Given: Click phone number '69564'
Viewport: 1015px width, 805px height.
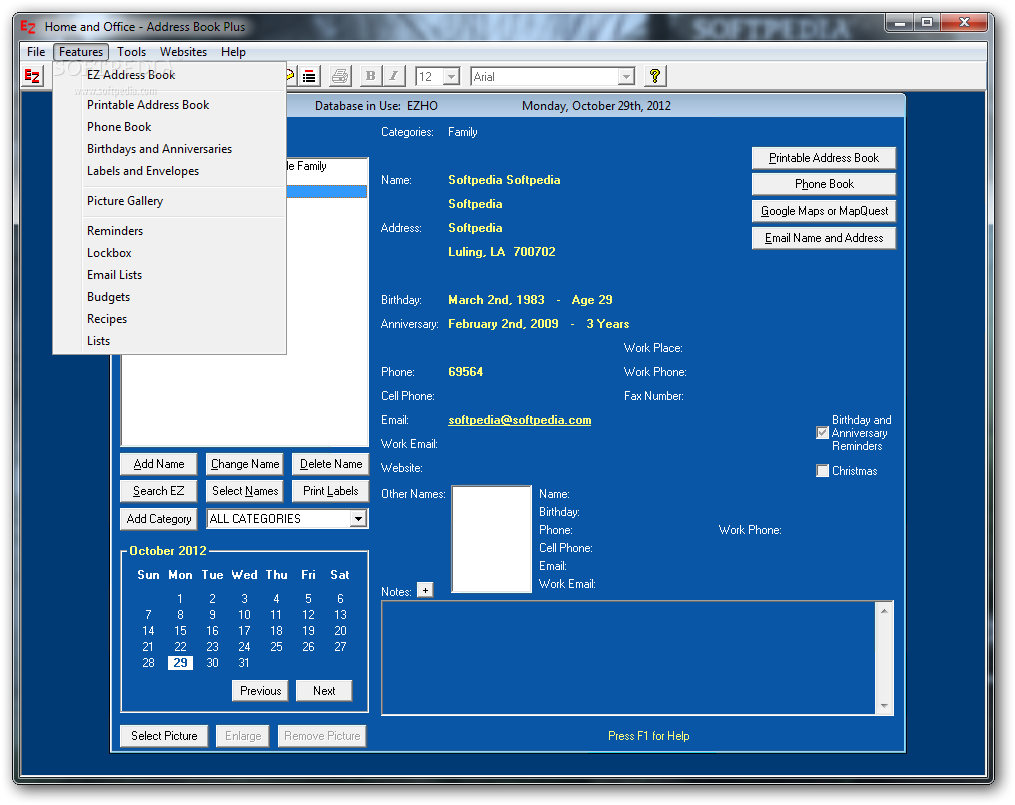Looking at the screenshot, I should [x=465, y=371].
